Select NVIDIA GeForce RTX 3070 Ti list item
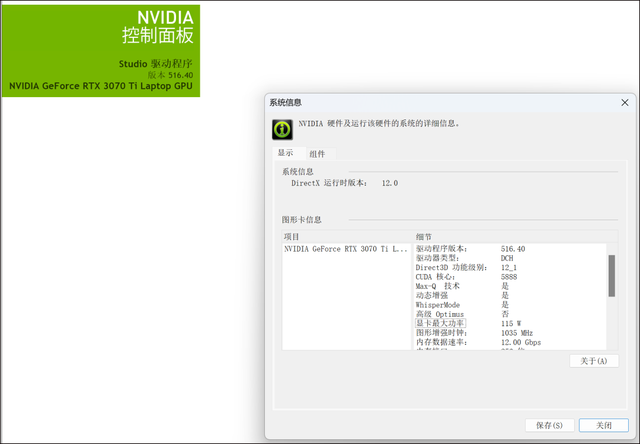This screenshot has width=640, height=444. coord(346,249)
